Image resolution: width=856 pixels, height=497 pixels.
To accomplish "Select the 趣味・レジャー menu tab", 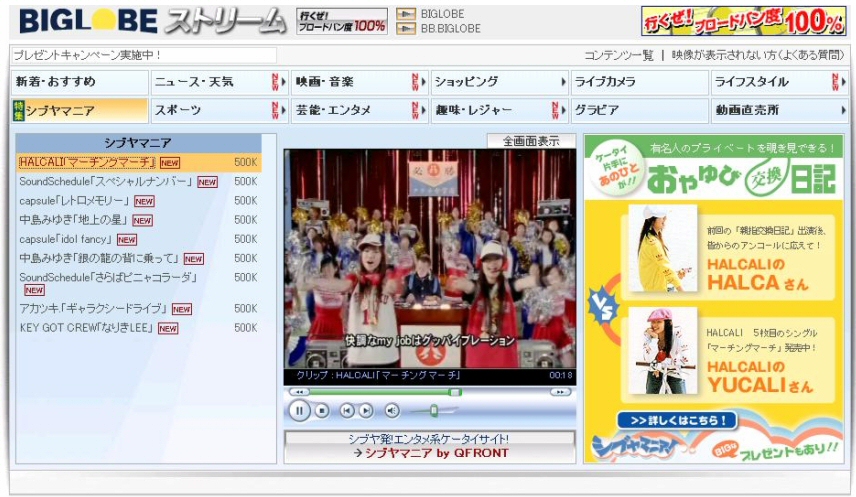I will click(500, 110).
